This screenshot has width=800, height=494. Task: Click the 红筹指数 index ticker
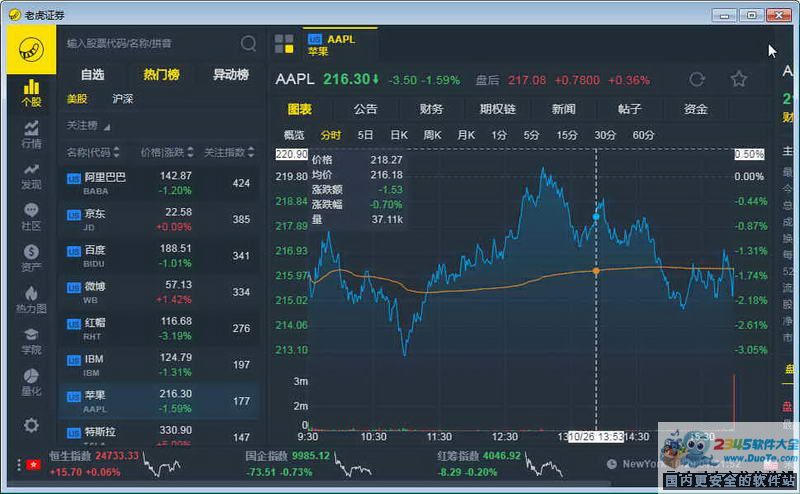pyautogui.click(x=500, y=464)
